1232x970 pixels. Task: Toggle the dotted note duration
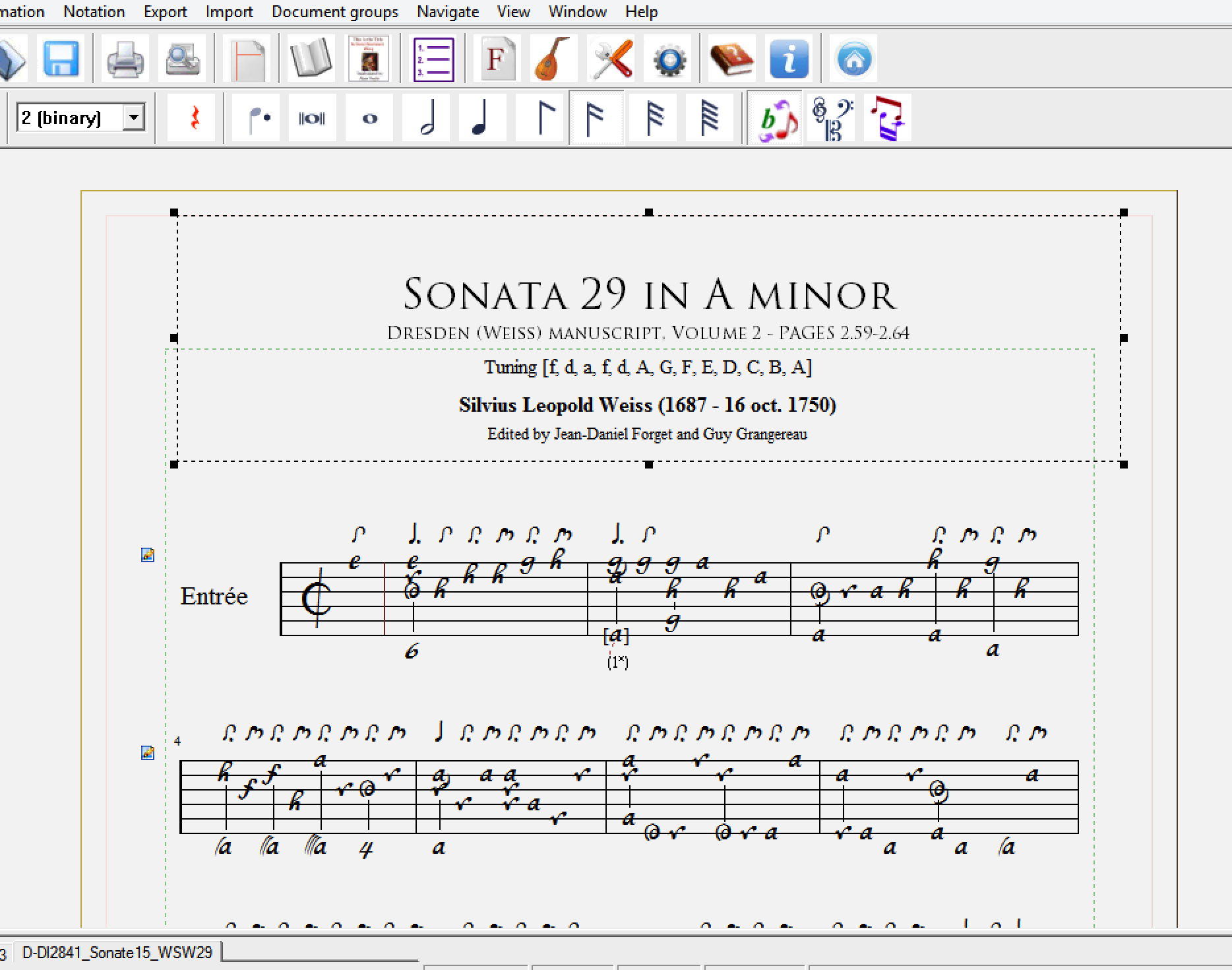point(257,118)
